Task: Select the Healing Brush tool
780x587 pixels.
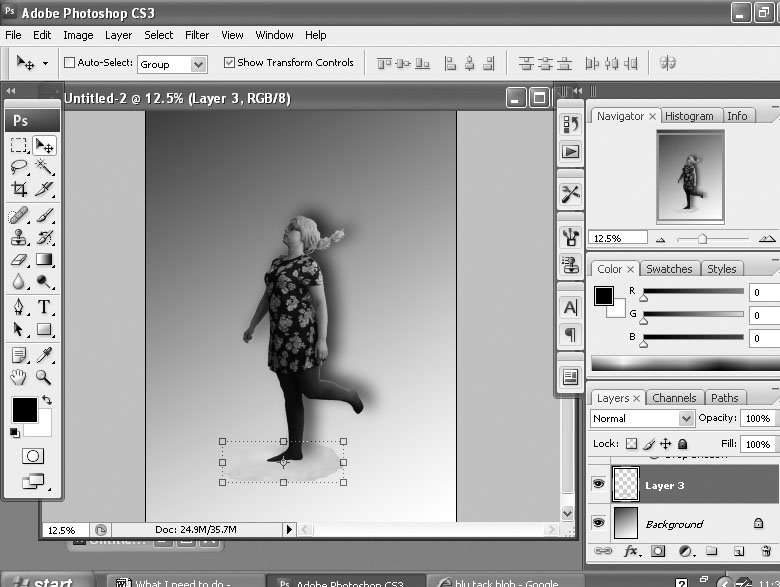Action: (x=18, y=215)
